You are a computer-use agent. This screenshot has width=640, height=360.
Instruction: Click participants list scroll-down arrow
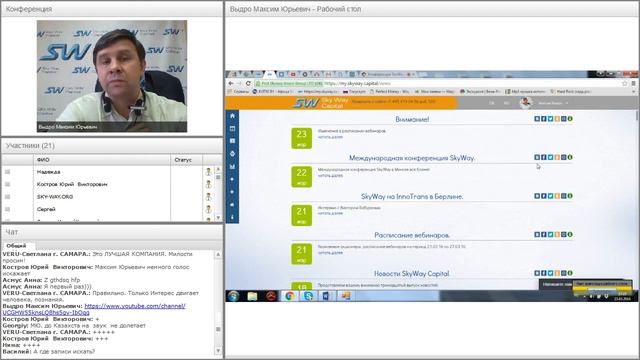pyautogui.click(x=218, y=218)
